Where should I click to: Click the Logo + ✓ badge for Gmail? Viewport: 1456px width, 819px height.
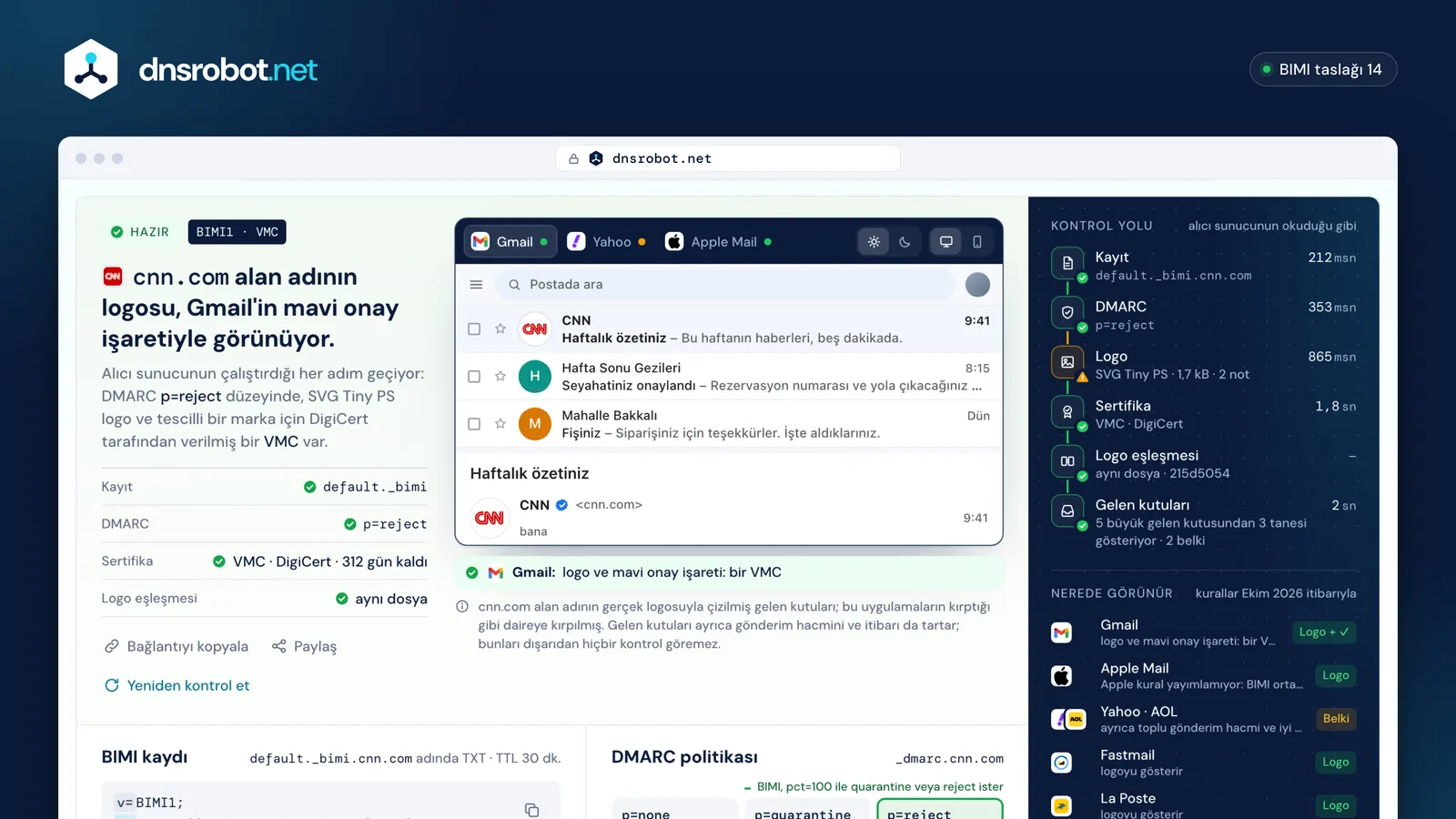pos(1324,632)
